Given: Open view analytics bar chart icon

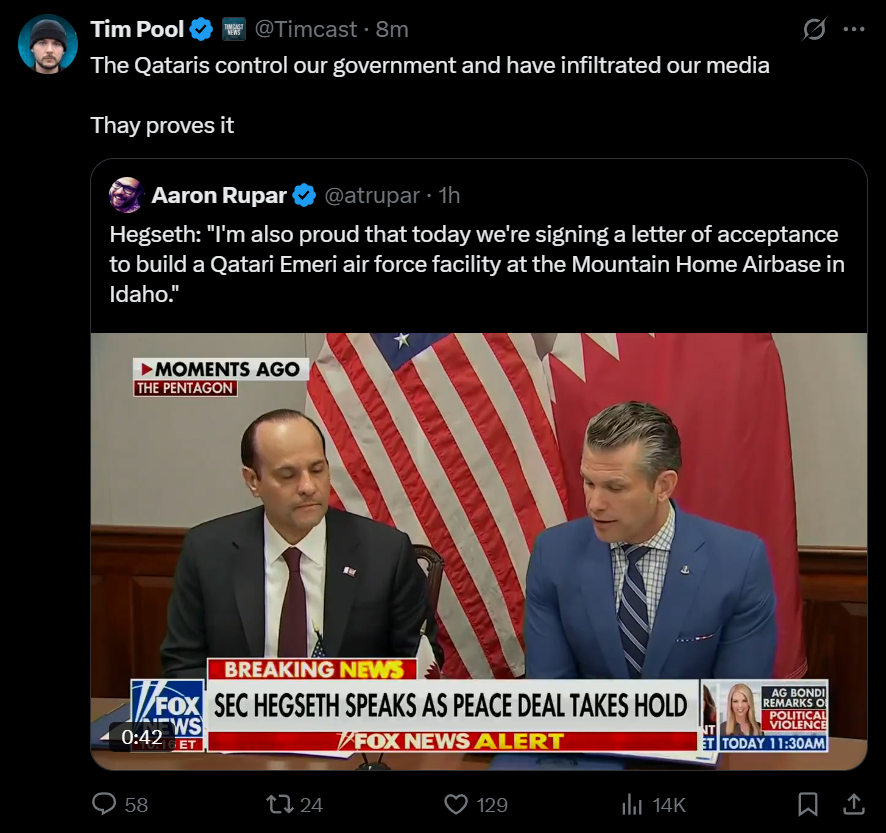Looking at the screenshot, I should pos(632,804).
